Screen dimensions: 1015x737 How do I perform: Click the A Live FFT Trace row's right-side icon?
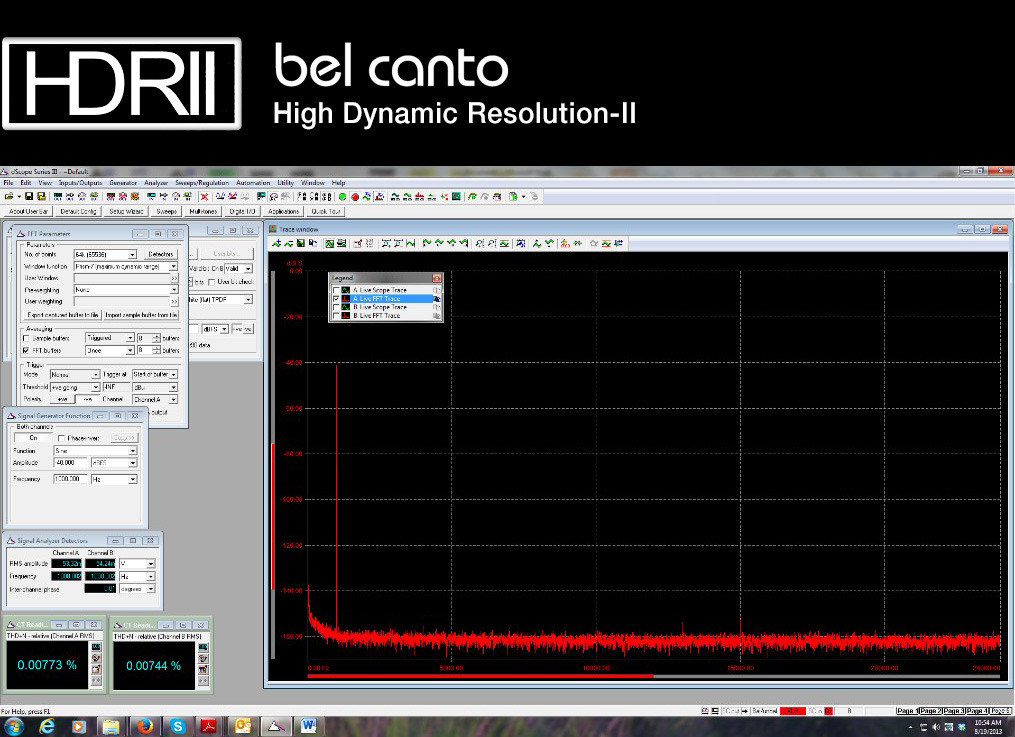437,299
